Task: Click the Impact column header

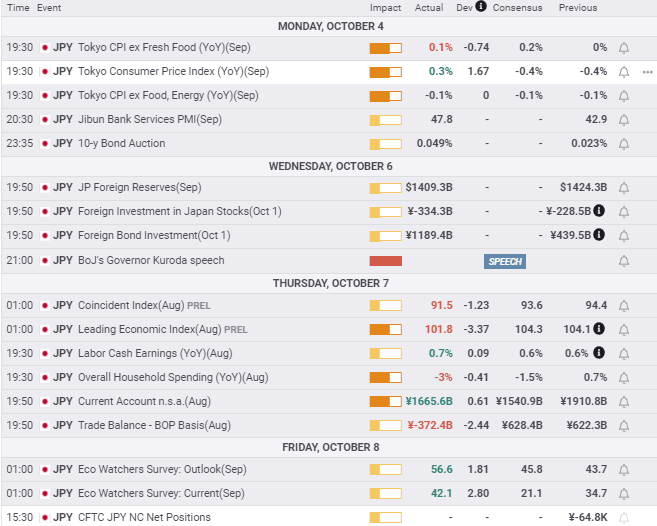Action: coord(385,8)
